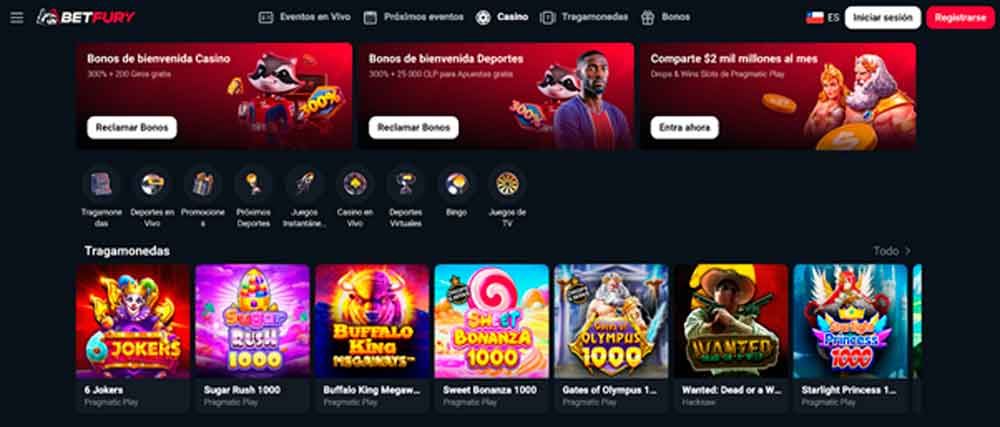
Task: Open the Juegos de TV wheel icon
Action: coord(508,184)
